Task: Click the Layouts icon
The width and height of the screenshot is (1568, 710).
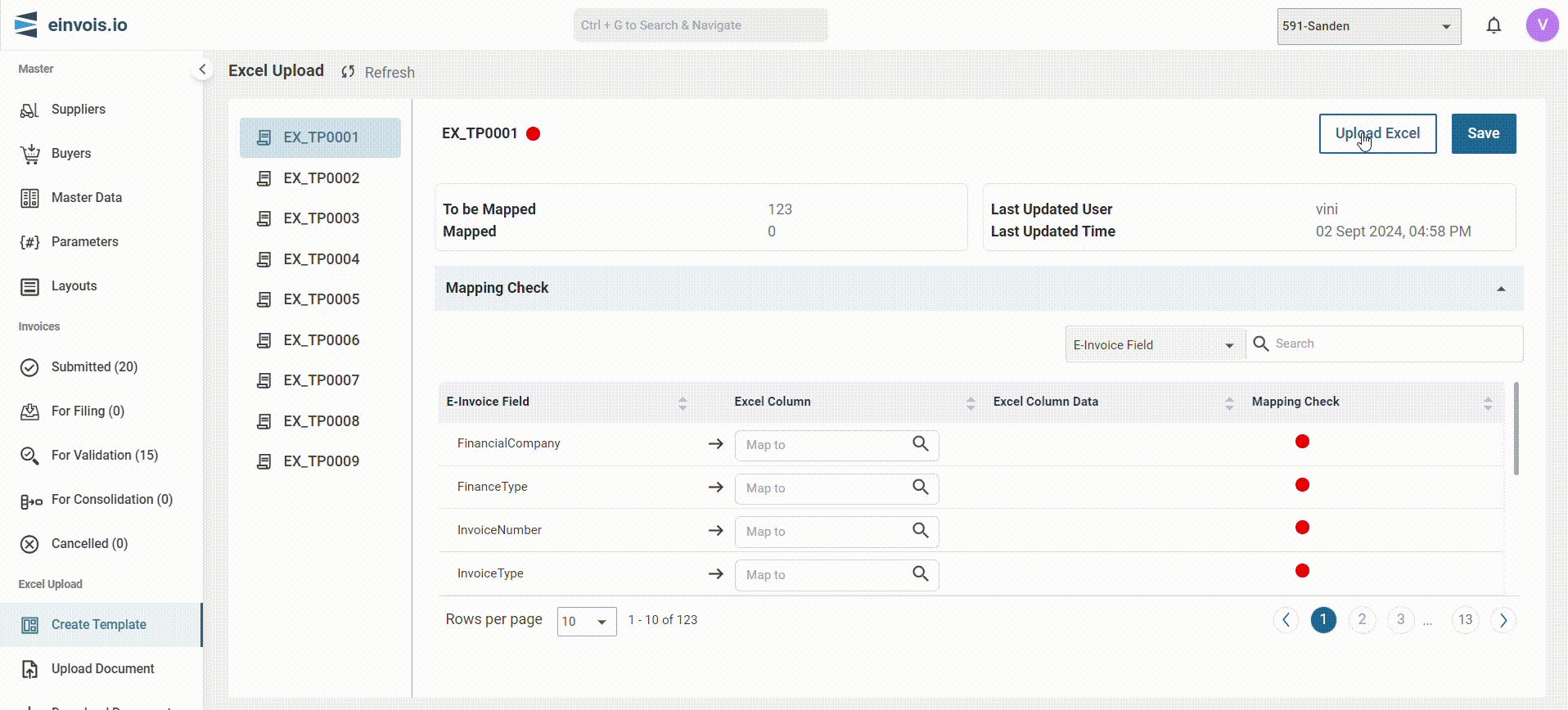Action: click(29, 286)
